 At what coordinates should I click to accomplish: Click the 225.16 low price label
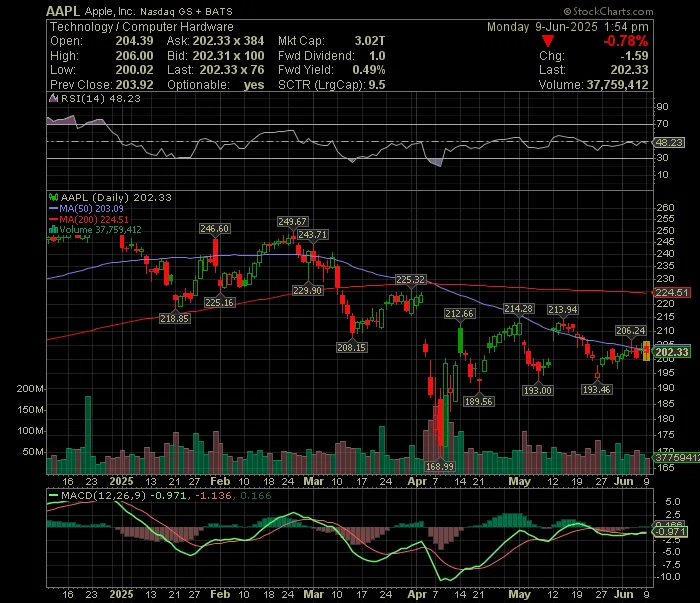(x=219, y=303)
